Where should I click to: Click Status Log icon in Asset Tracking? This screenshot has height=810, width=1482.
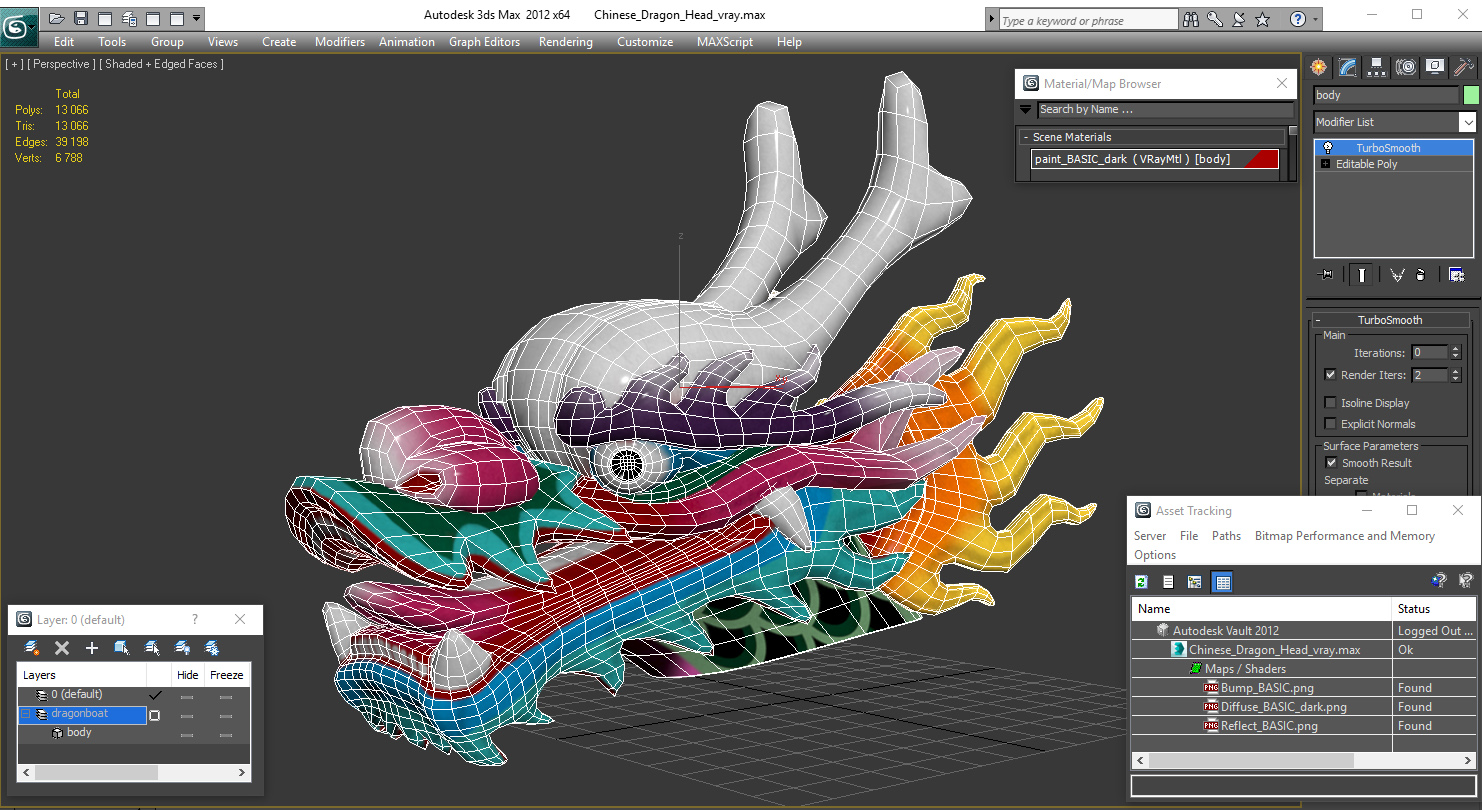[x=1167, y=581]
